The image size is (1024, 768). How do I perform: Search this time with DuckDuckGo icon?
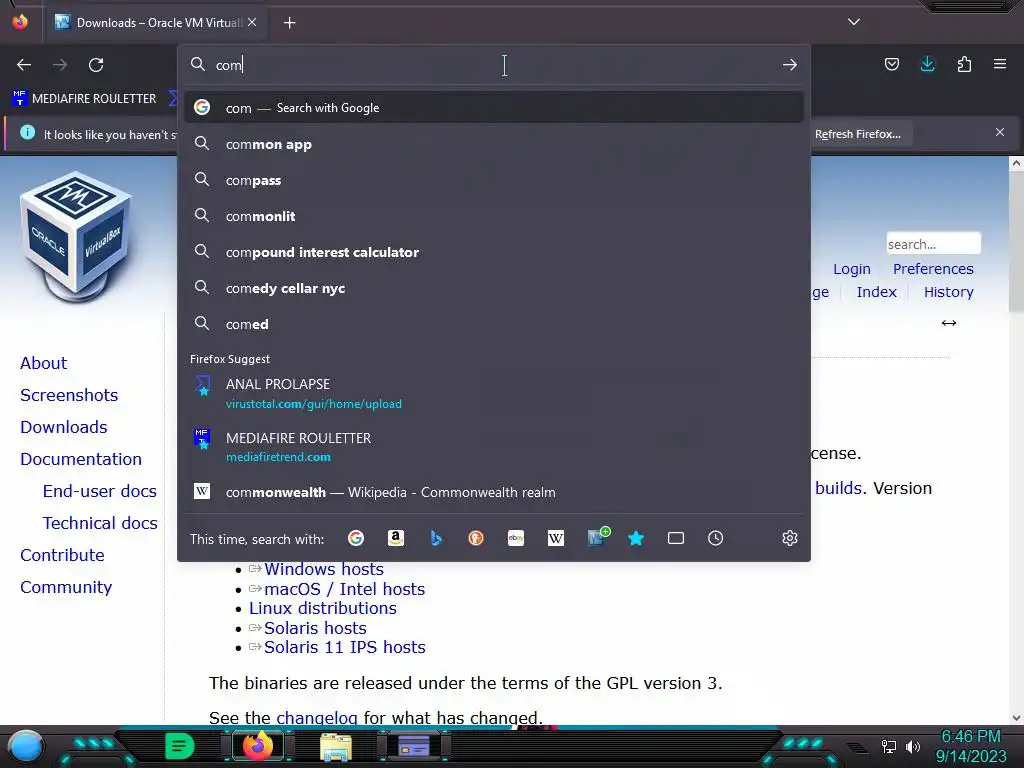tap(475, 538)
